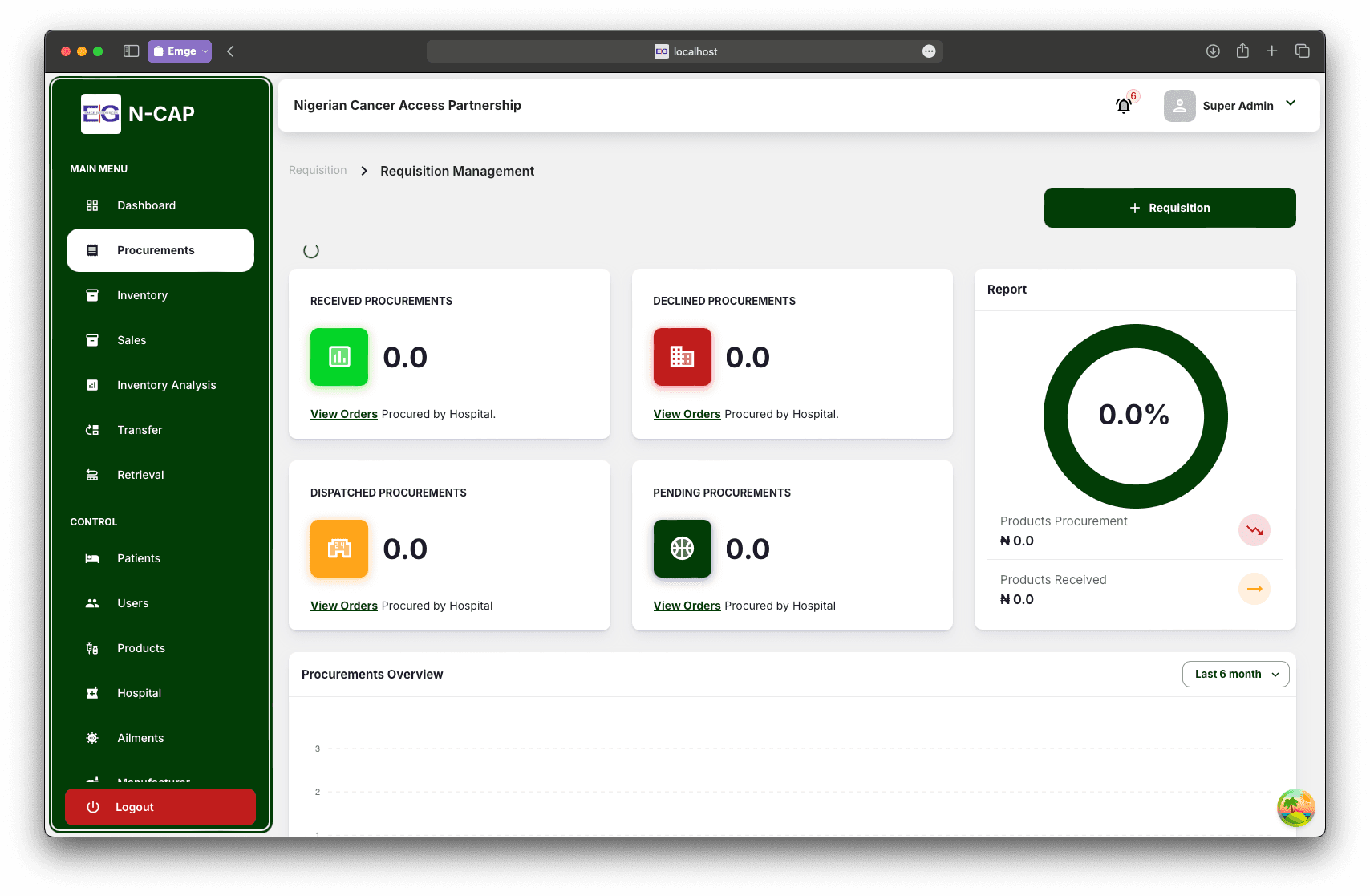
Task: Click the green Received Procurements icon
Action: click(339, 357)
